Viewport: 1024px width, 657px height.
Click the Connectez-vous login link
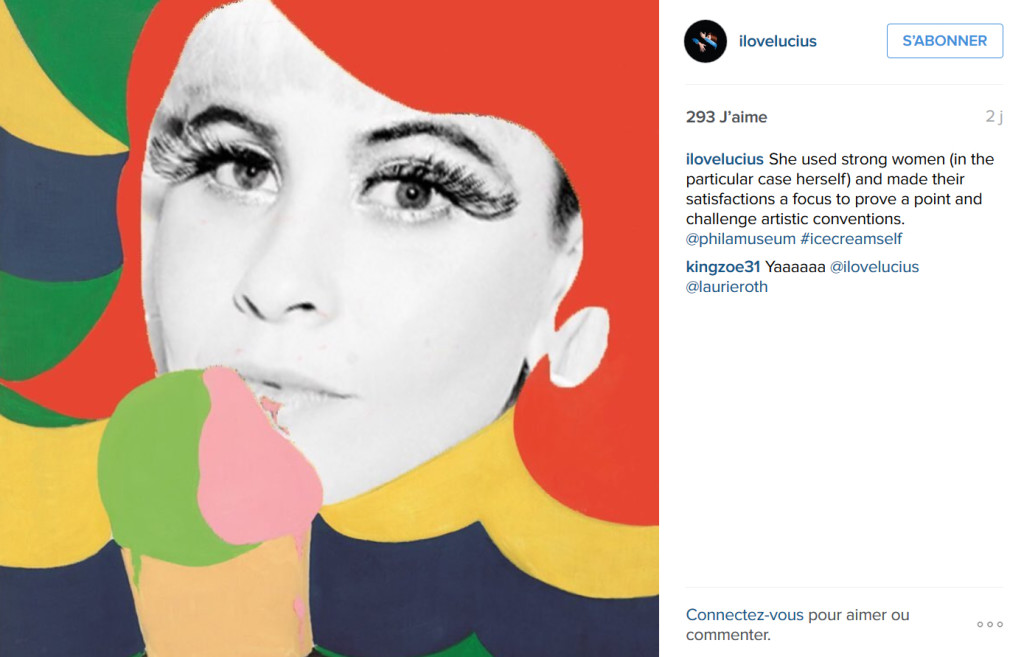pos(744,615)
